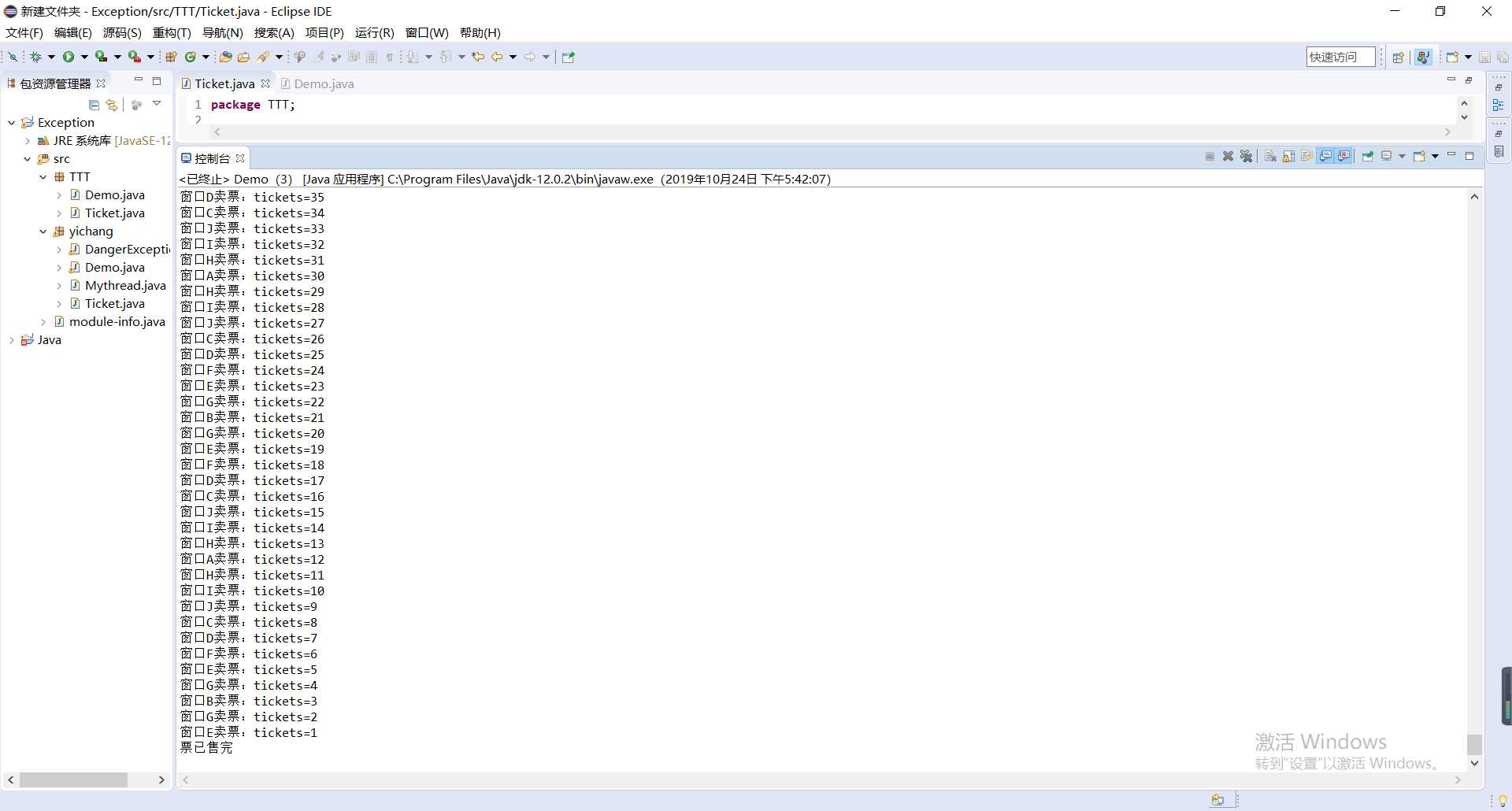Click the New Java Package icon
The image size is (1512, 811).
(x=171, y=57)
